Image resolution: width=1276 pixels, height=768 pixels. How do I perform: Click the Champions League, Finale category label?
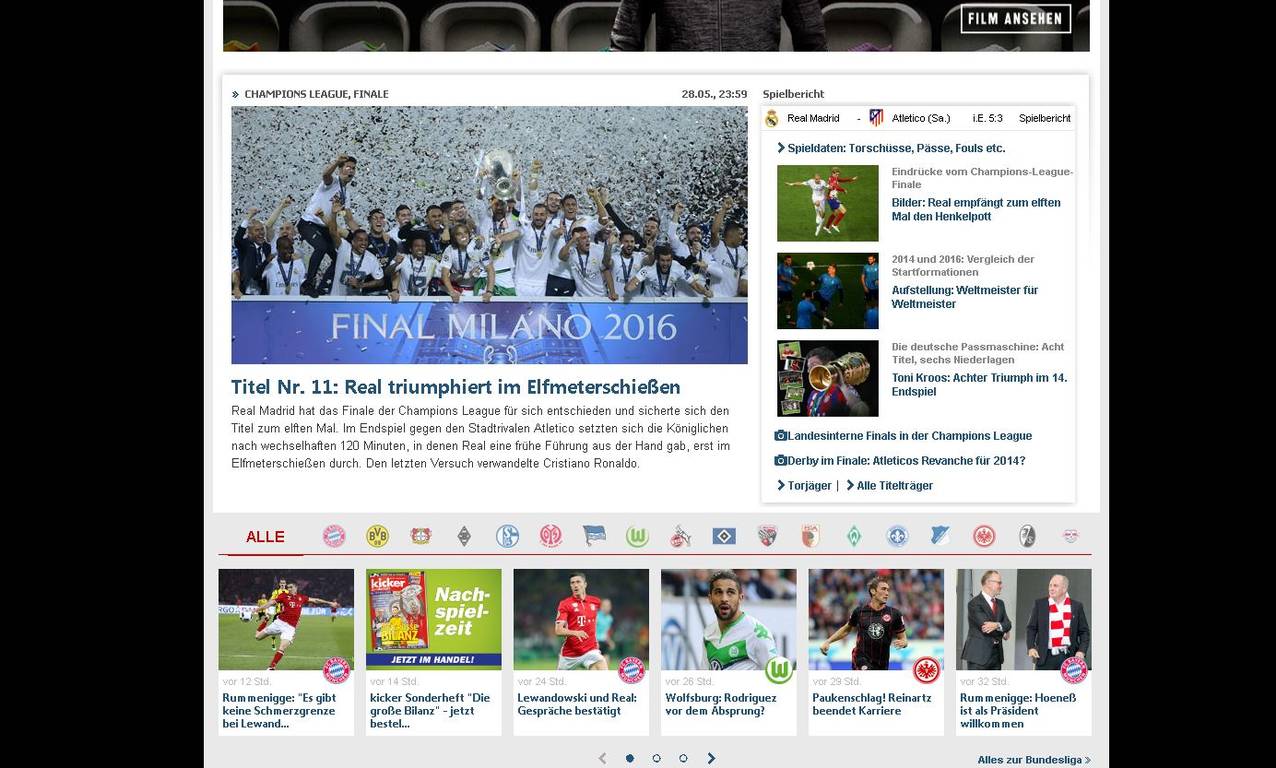pos(316,94)
